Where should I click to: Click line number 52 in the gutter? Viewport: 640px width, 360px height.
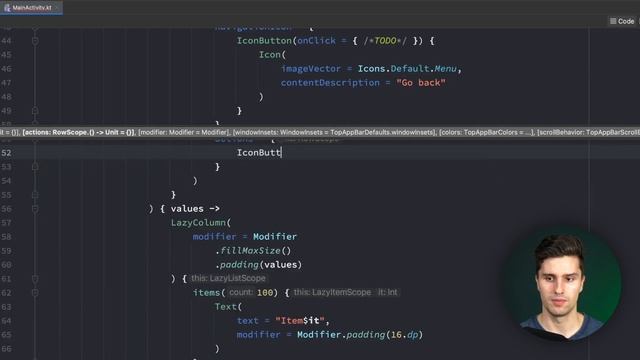click(x=6, y=153)
